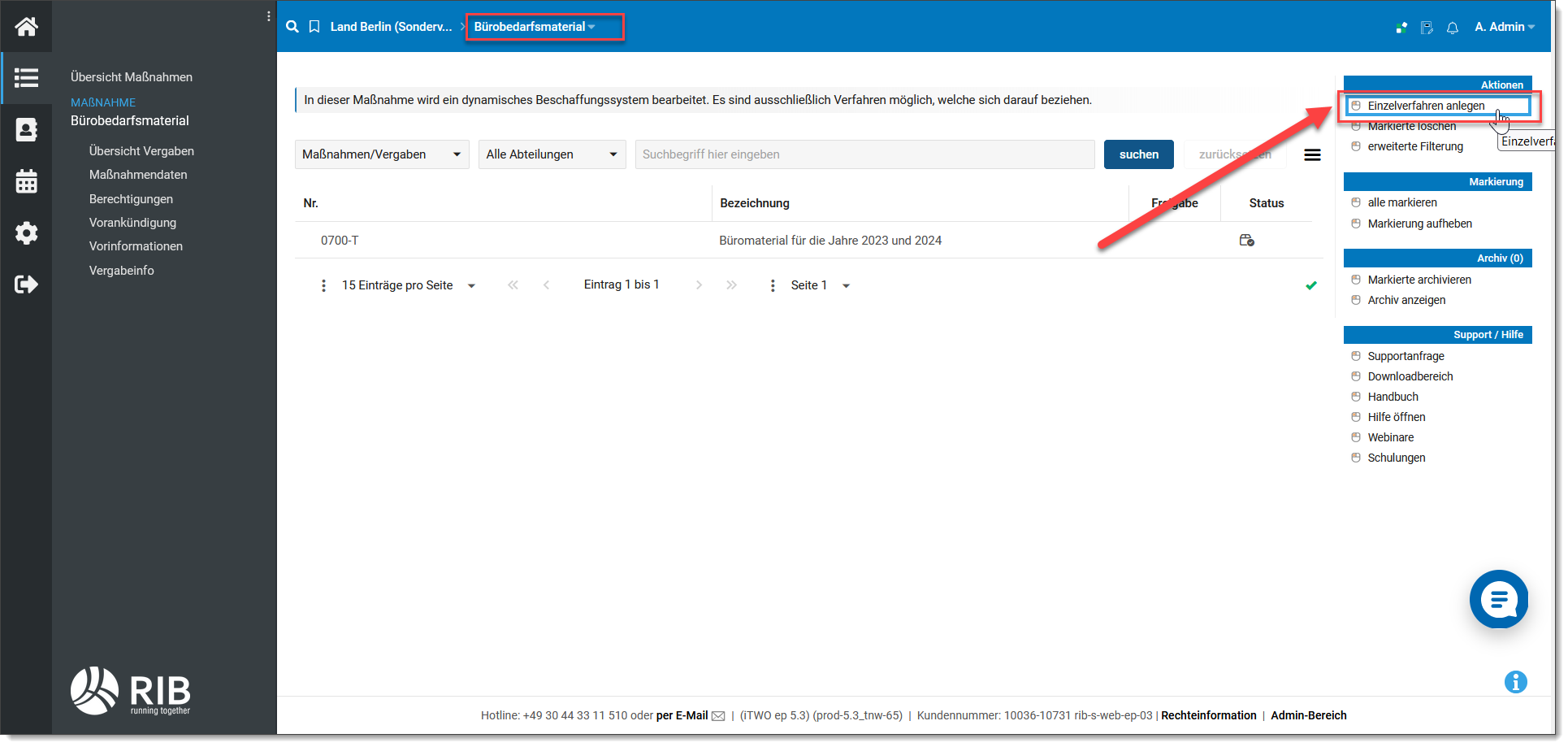The height and width of the screenshot is (747, 1568).
Task: Expand Alle Abteilungen dropdown
Action: (x=552, y=154)
